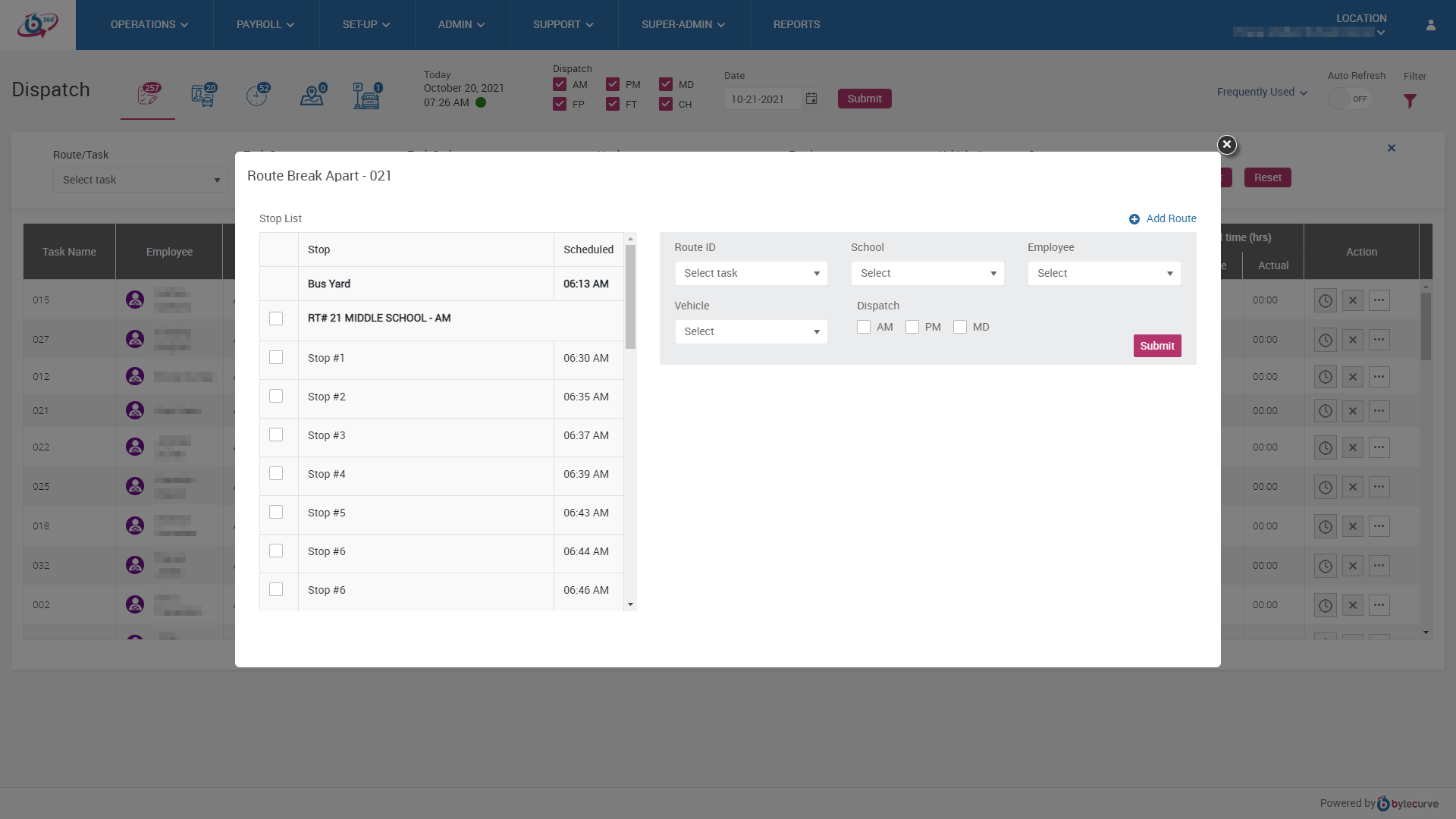
Task: Enable the PM dispatch checkbox in the modal
Action: pos(912,327)
